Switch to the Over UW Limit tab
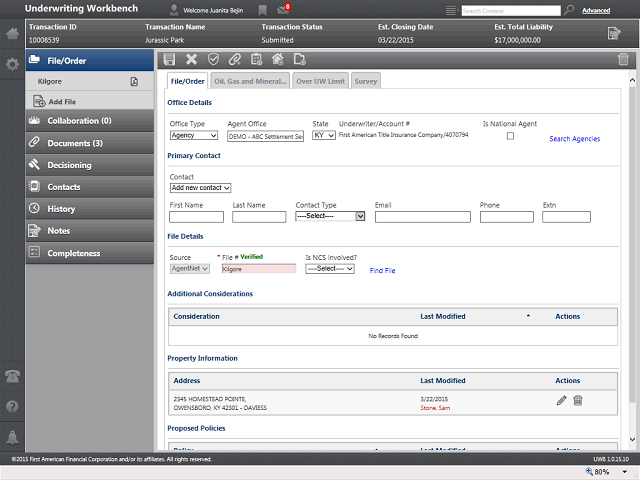This screenshot has width=640, height=480. (320, 81)
